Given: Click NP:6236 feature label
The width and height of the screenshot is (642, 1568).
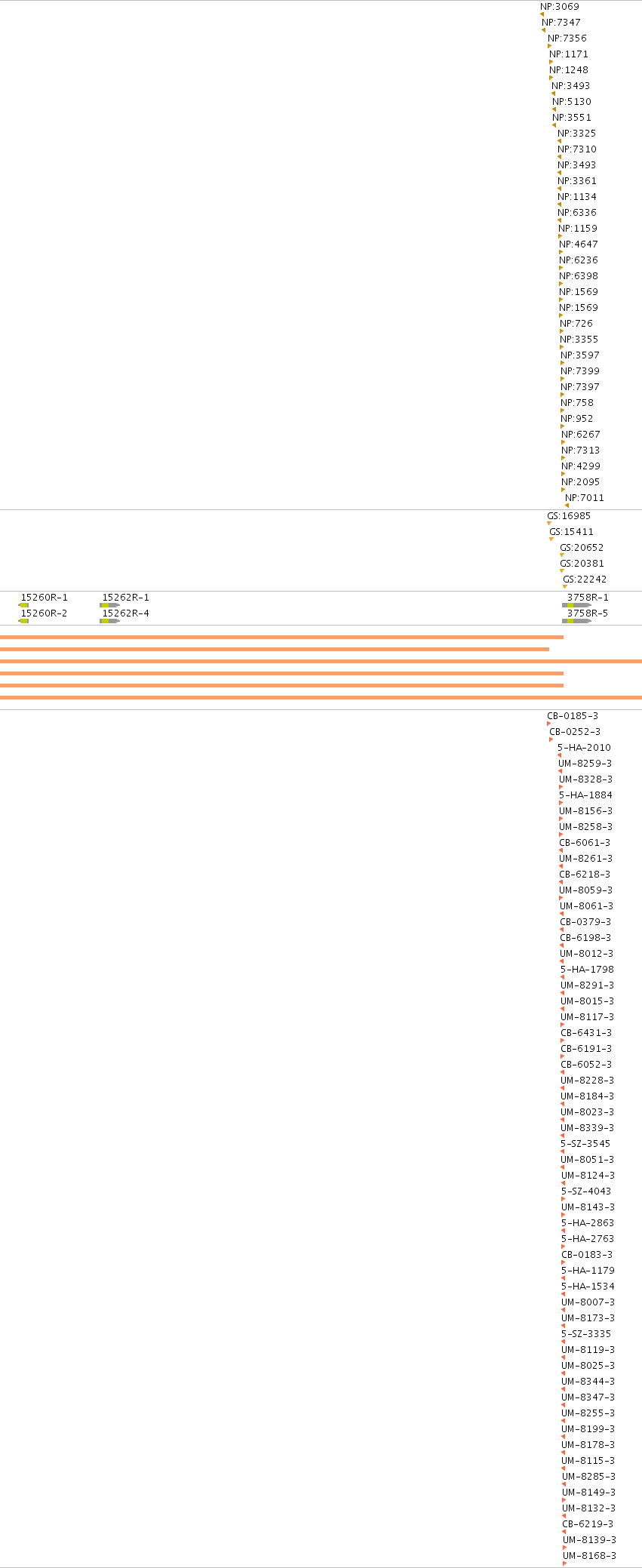Looking at the screenshot, I should [x=579, y=260].
